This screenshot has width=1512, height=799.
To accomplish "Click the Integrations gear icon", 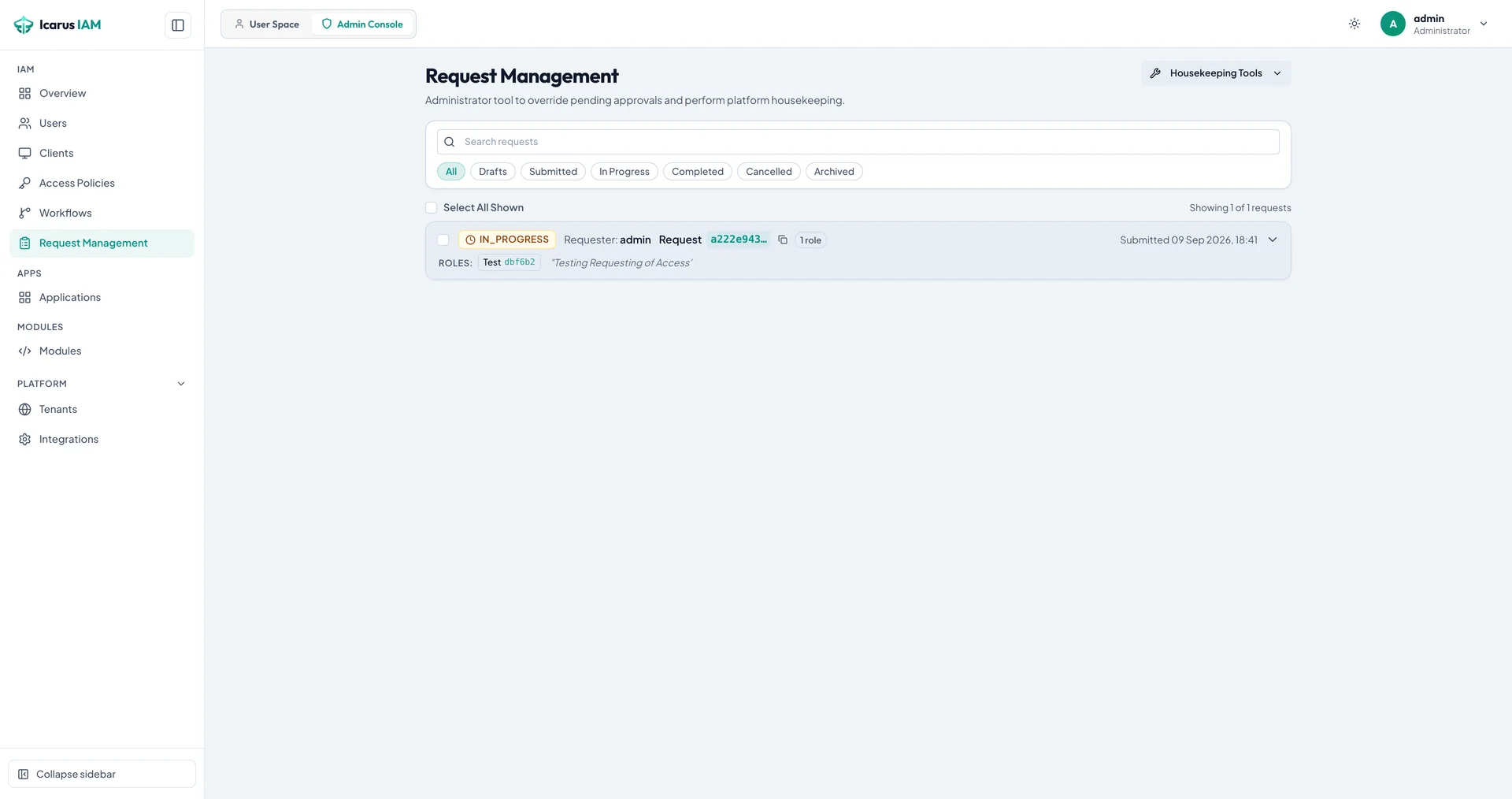I will point(25,439).
